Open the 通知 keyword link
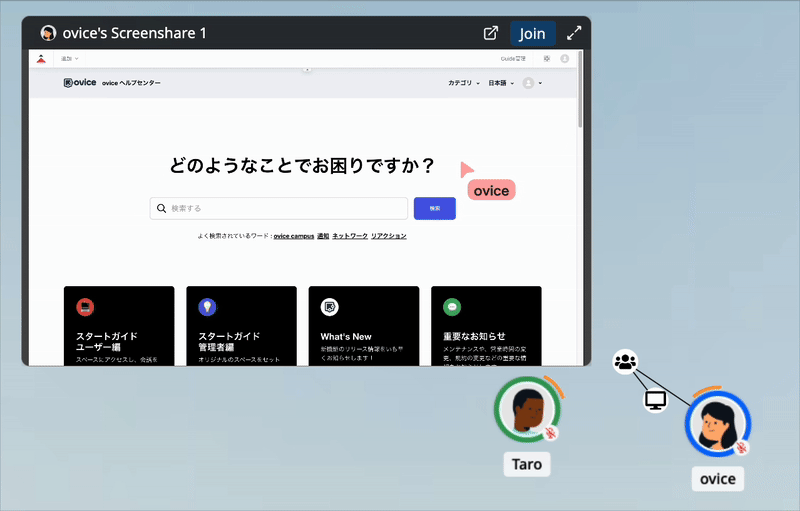 323,236
